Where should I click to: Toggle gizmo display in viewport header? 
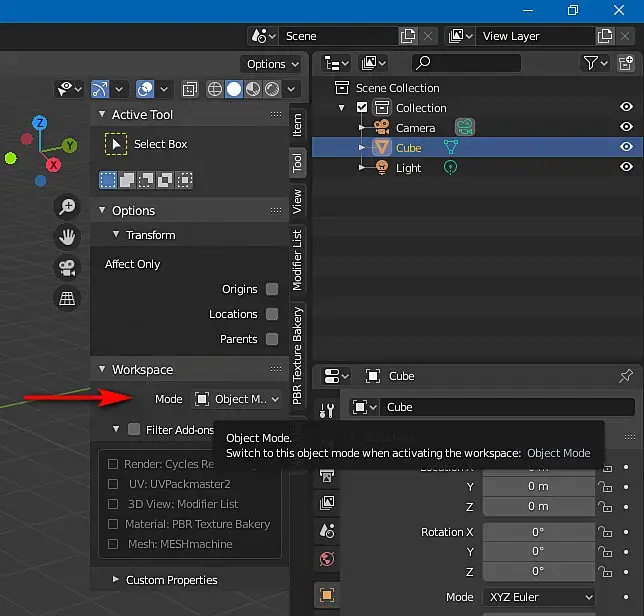100,89
